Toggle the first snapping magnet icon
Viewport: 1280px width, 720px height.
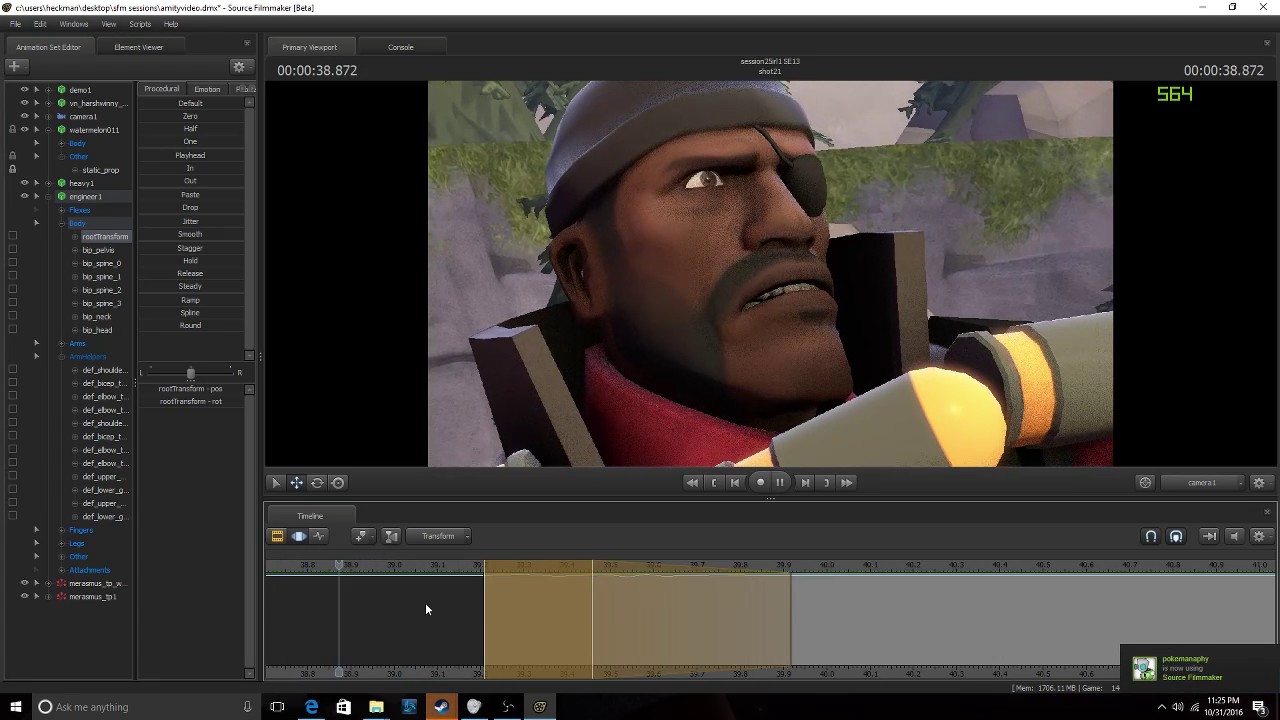point(1151,536)
